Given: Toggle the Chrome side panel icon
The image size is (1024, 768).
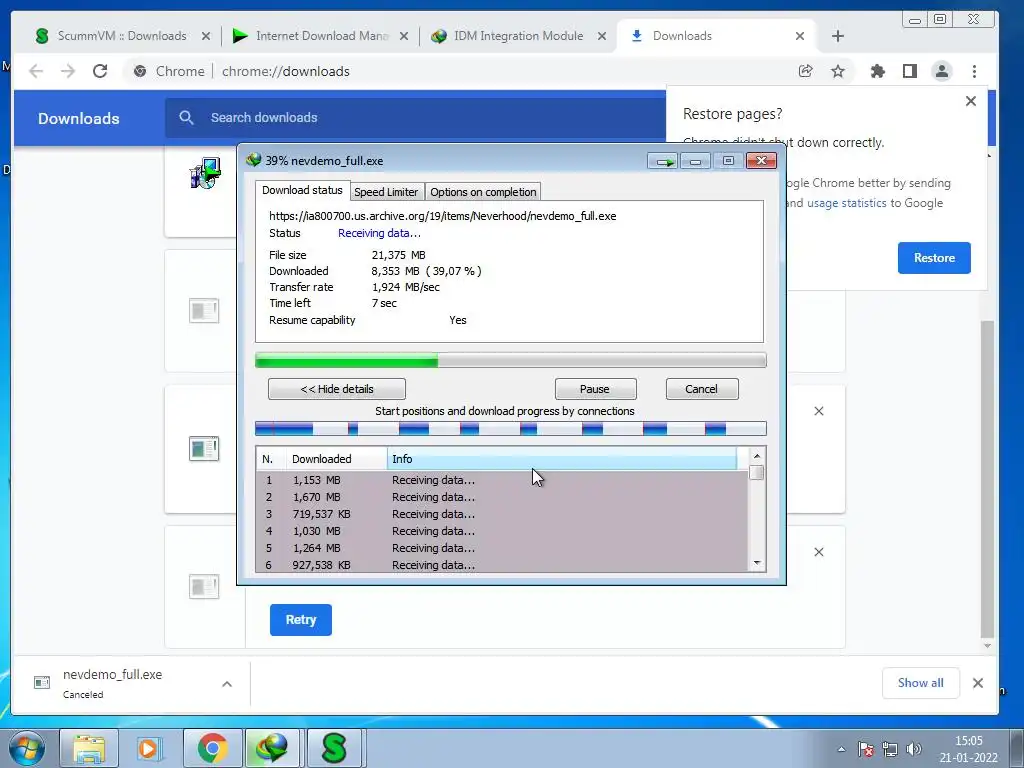Looking at the screenshot, I should coord(910,71).
